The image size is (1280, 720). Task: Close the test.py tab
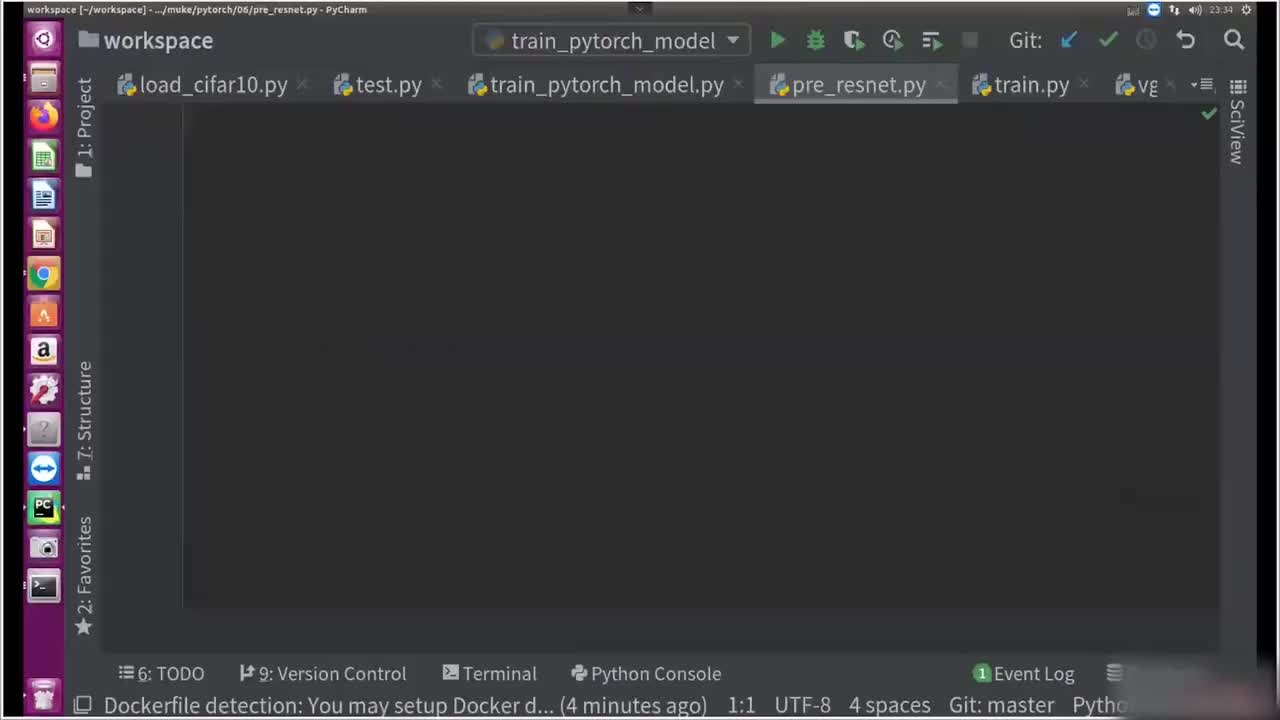[x=436, y=85]
